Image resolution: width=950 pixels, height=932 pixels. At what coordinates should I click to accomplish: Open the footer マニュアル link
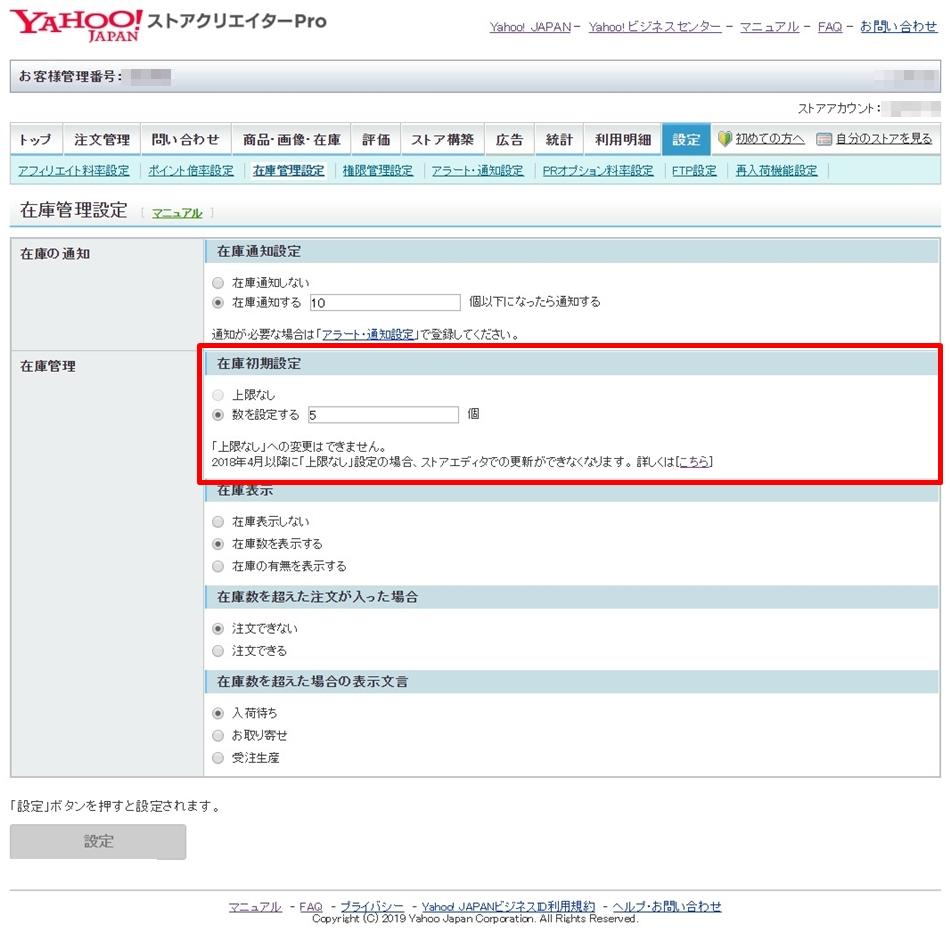(x=255, y=907)
